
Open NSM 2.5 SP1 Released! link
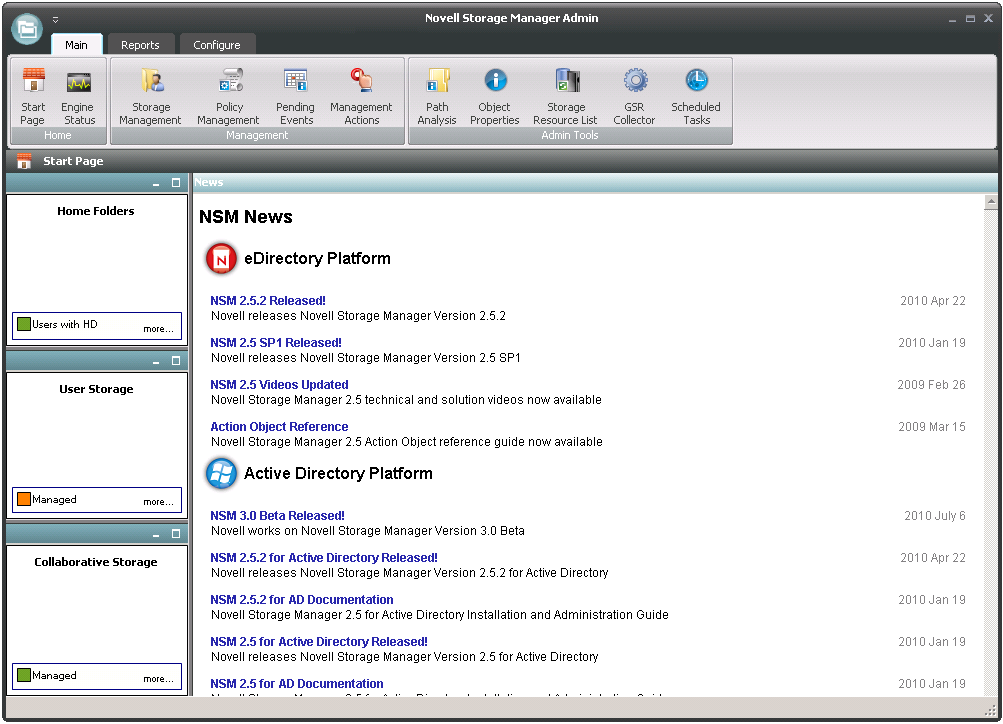pos(276,343)
